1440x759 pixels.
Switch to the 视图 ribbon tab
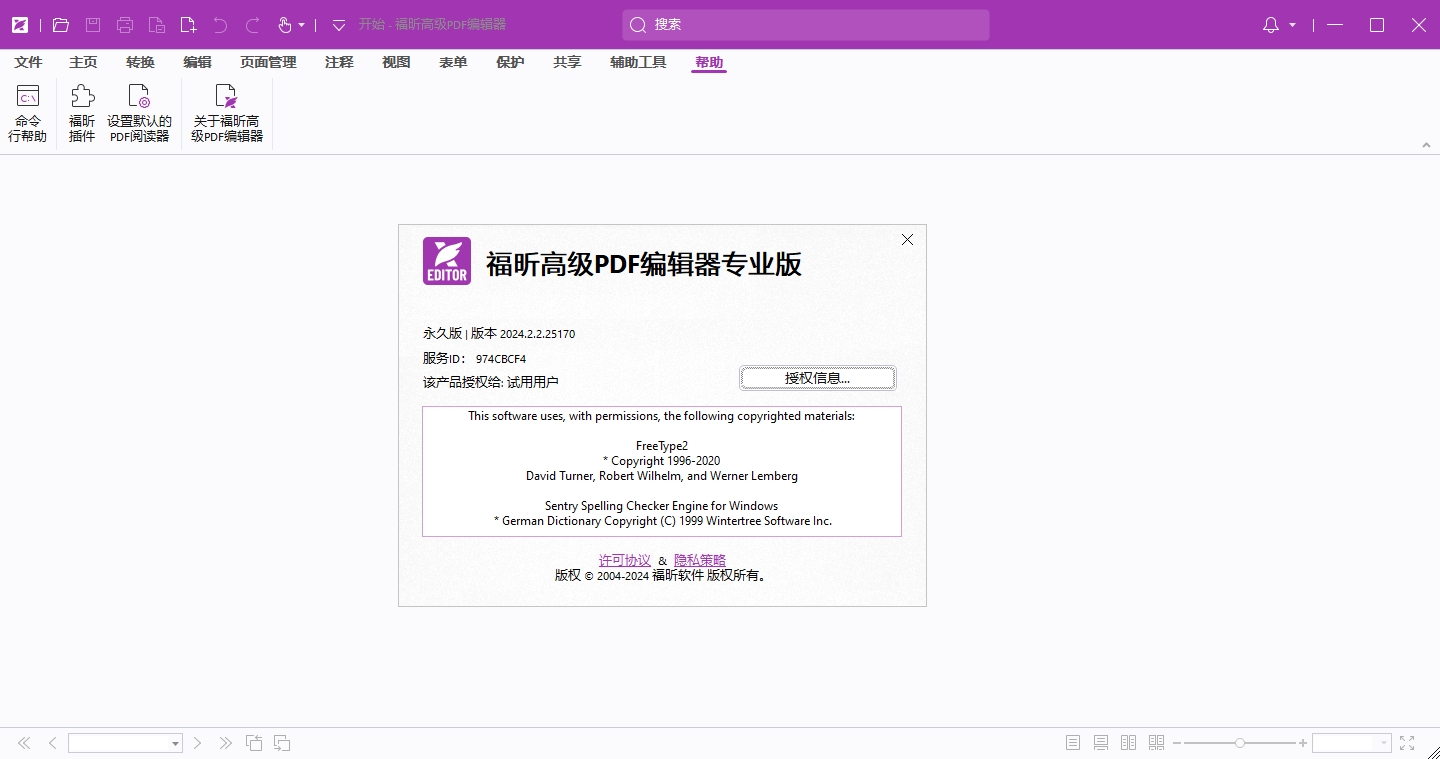[396, 62]
